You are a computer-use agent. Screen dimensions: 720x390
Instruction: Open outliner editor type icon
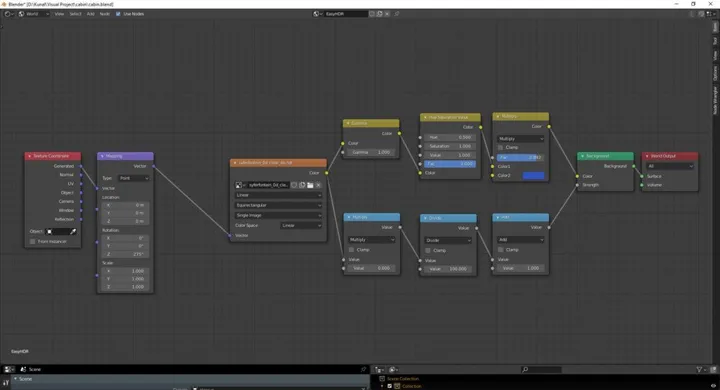(x=379, y=369)
